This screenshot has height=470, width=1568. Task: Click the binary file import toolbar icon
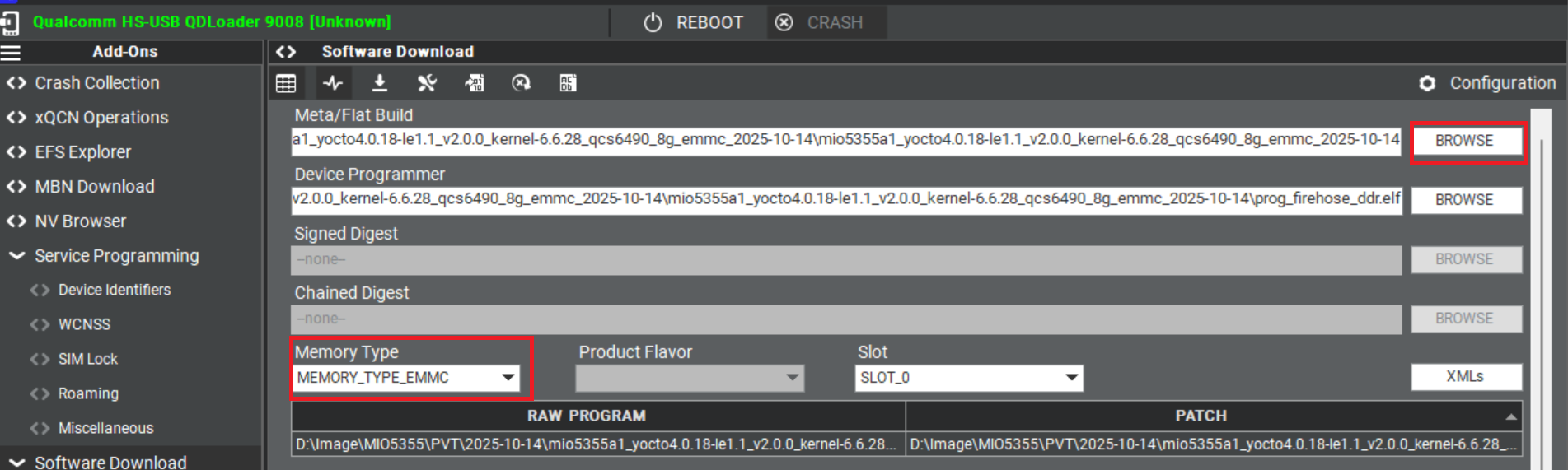pyautogui.click(x=475, y=83)
